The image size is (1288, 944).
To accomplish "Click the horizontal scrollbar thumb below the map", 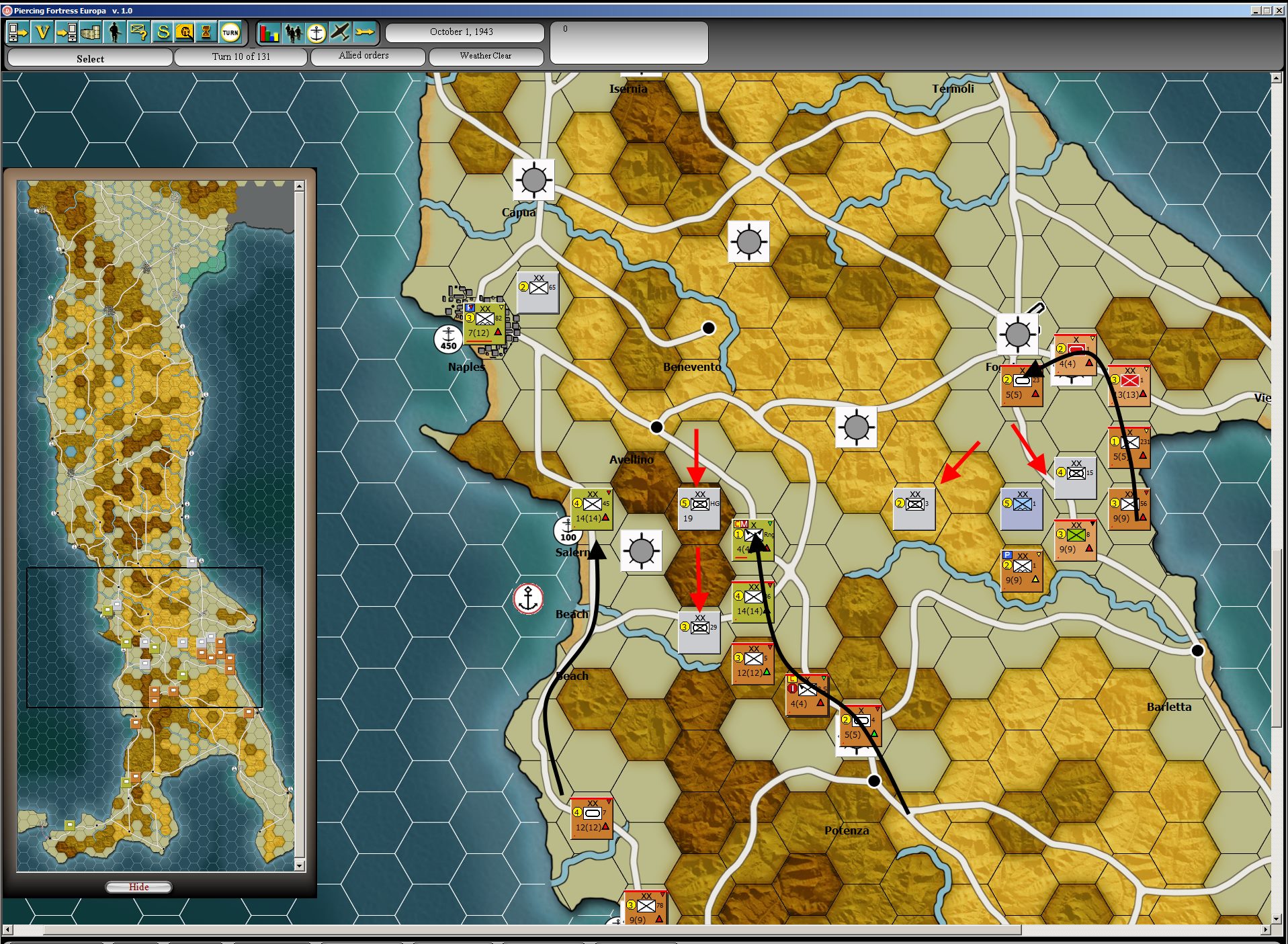I will coord(532,930).
